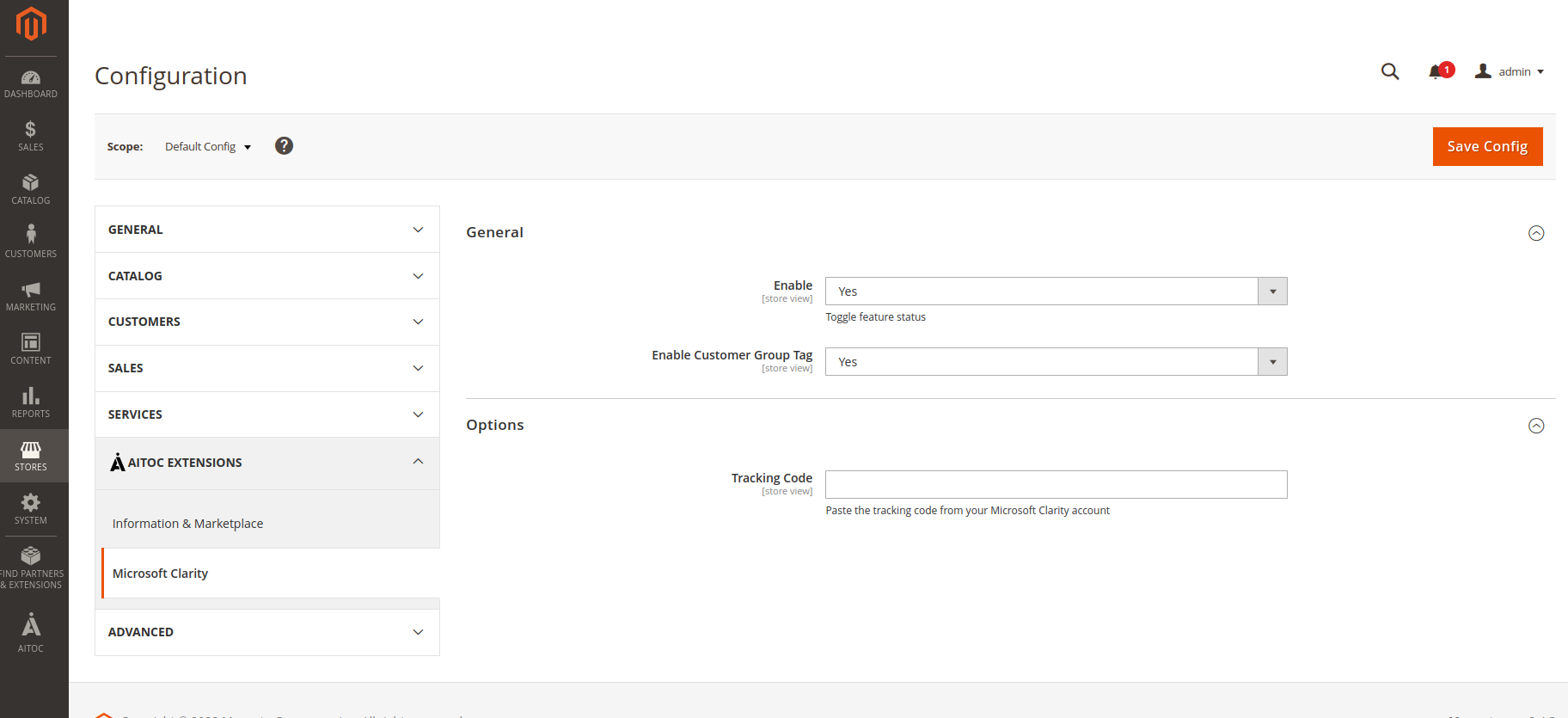
Task: Collapse the Options fieldset circle icon
Action: (x=1536, y=426)
